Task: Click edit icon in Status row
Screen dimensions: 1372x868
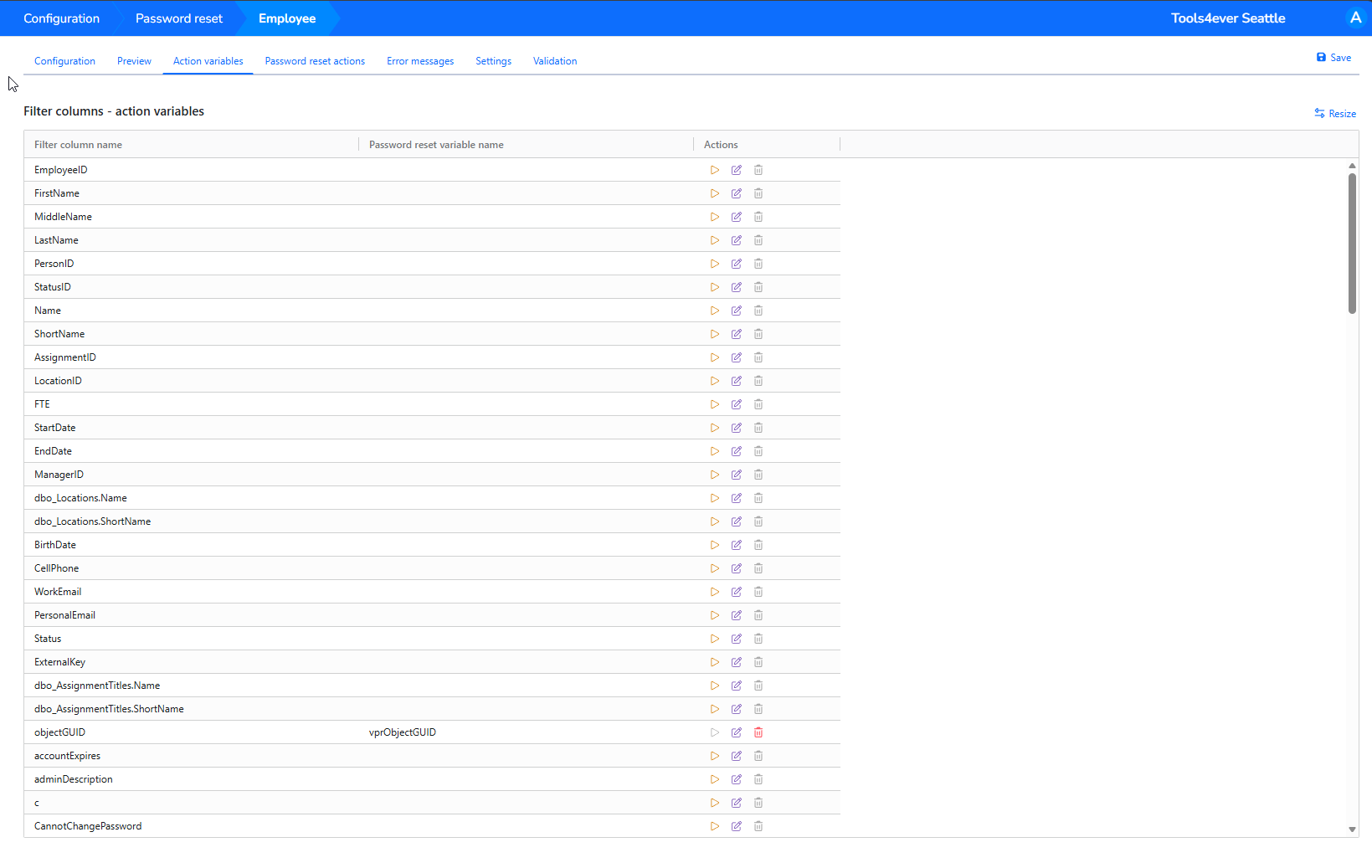Action: point(737,639)
